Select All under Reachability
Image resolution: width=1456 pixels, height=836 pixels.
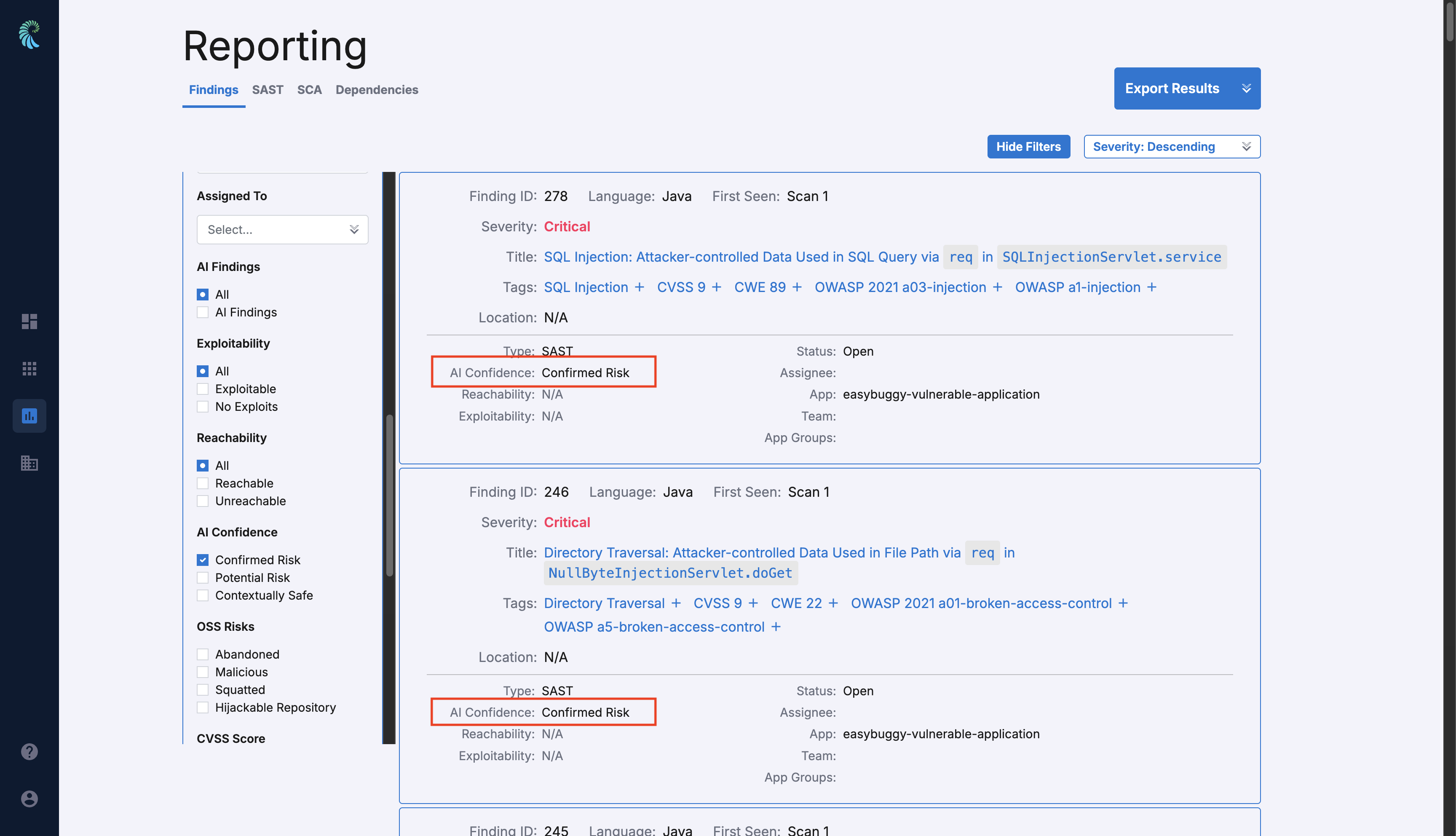click(203, 466)
